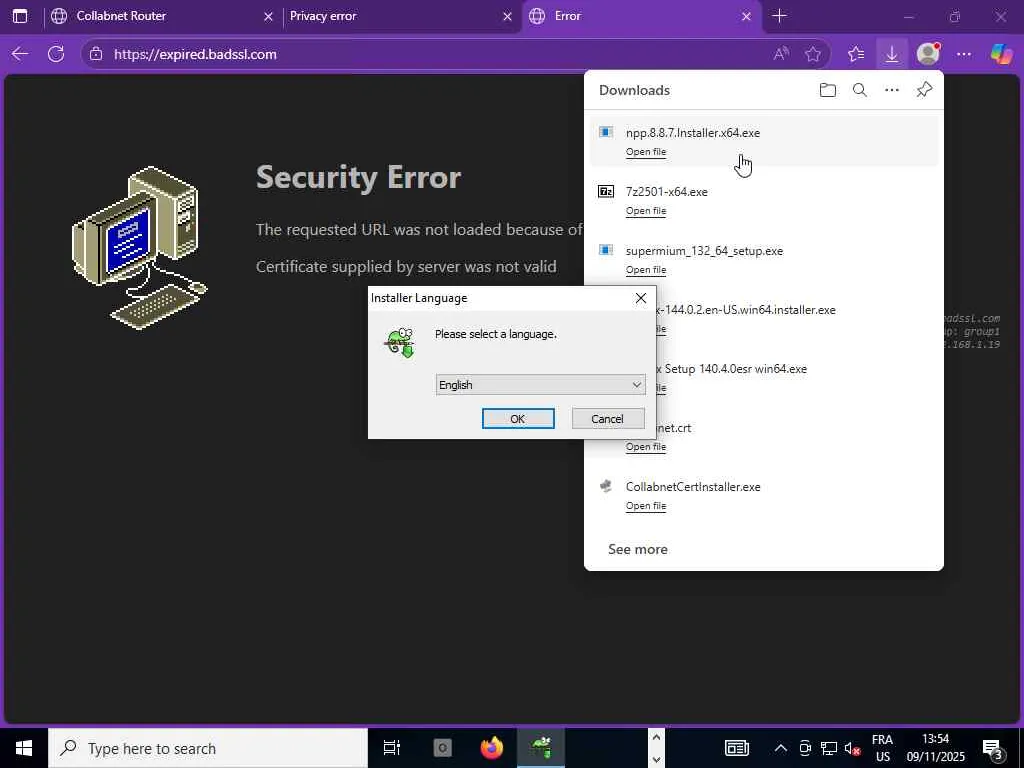Open file for CollabnetCertInstaller.exe
Image resolution: width=1024 pixels, height=768 pixels.
pos(646,505)
